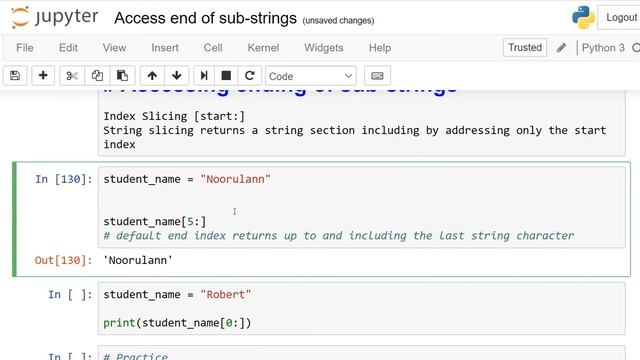Insert a cell below with plus icon

[43, 76]
